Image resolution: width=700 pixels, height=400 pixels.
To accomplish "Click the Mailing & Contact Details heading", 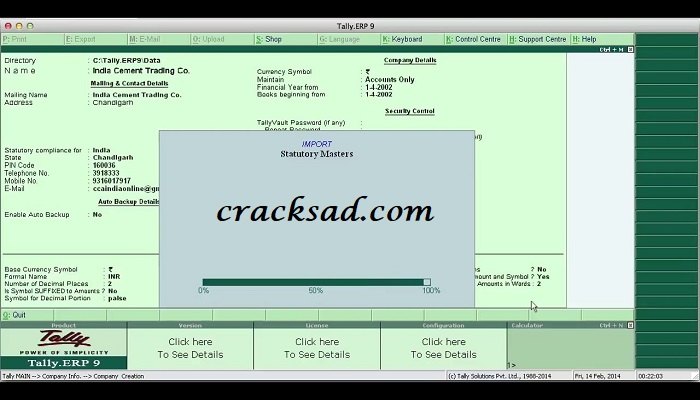I will pos(129,83).
